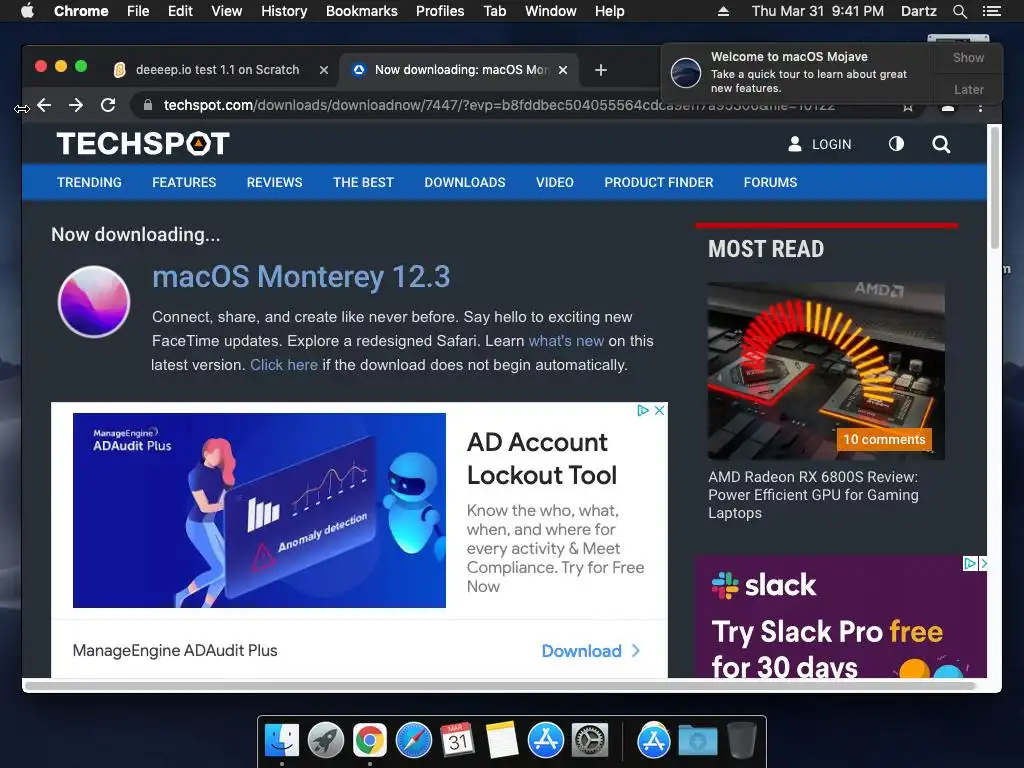Click the 10 comments badge
The image size is (1024, 768).
tap(884, 440)
